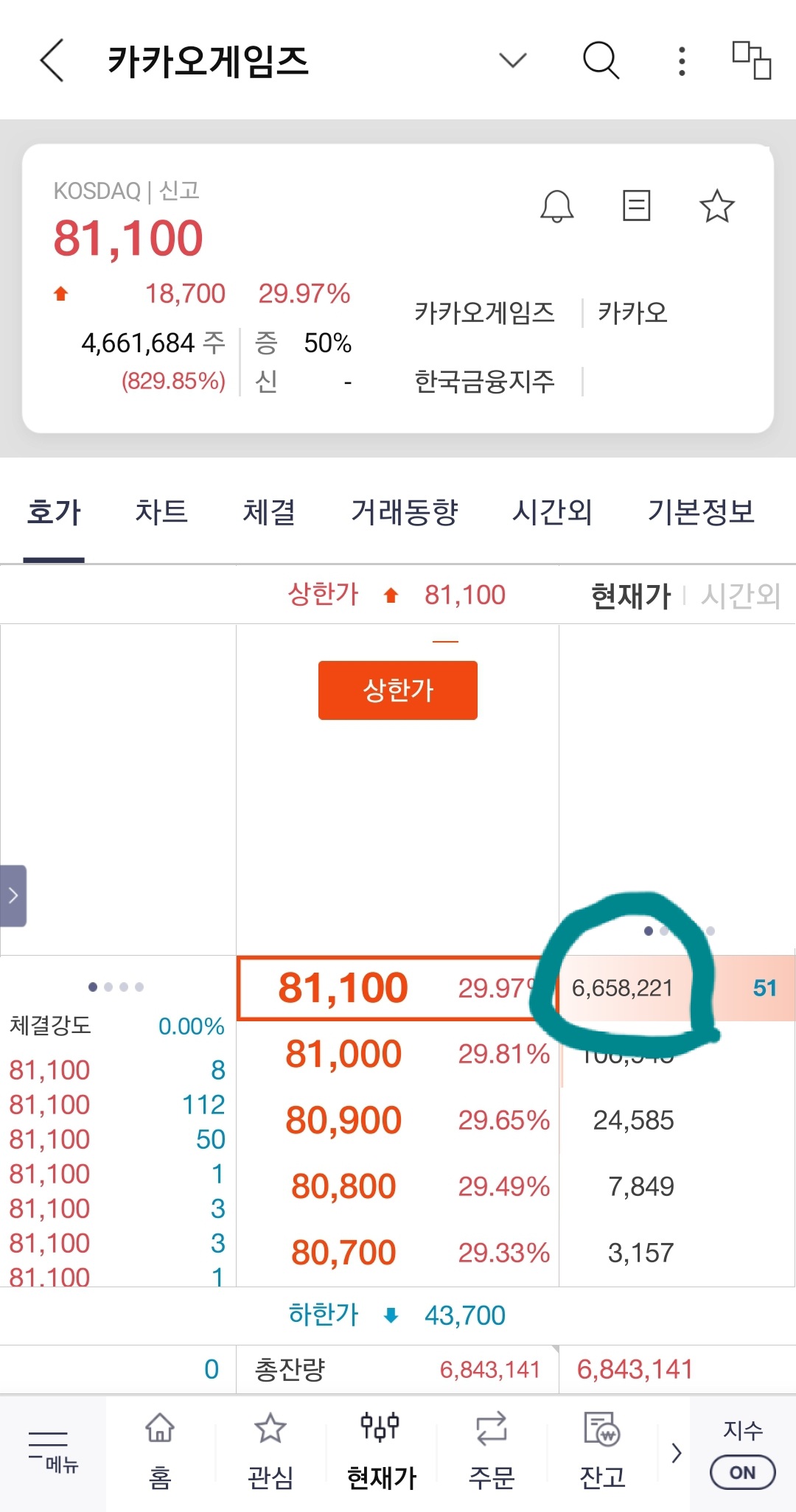
Task: Select the 80,900 price row
Action: (343, 1121)
